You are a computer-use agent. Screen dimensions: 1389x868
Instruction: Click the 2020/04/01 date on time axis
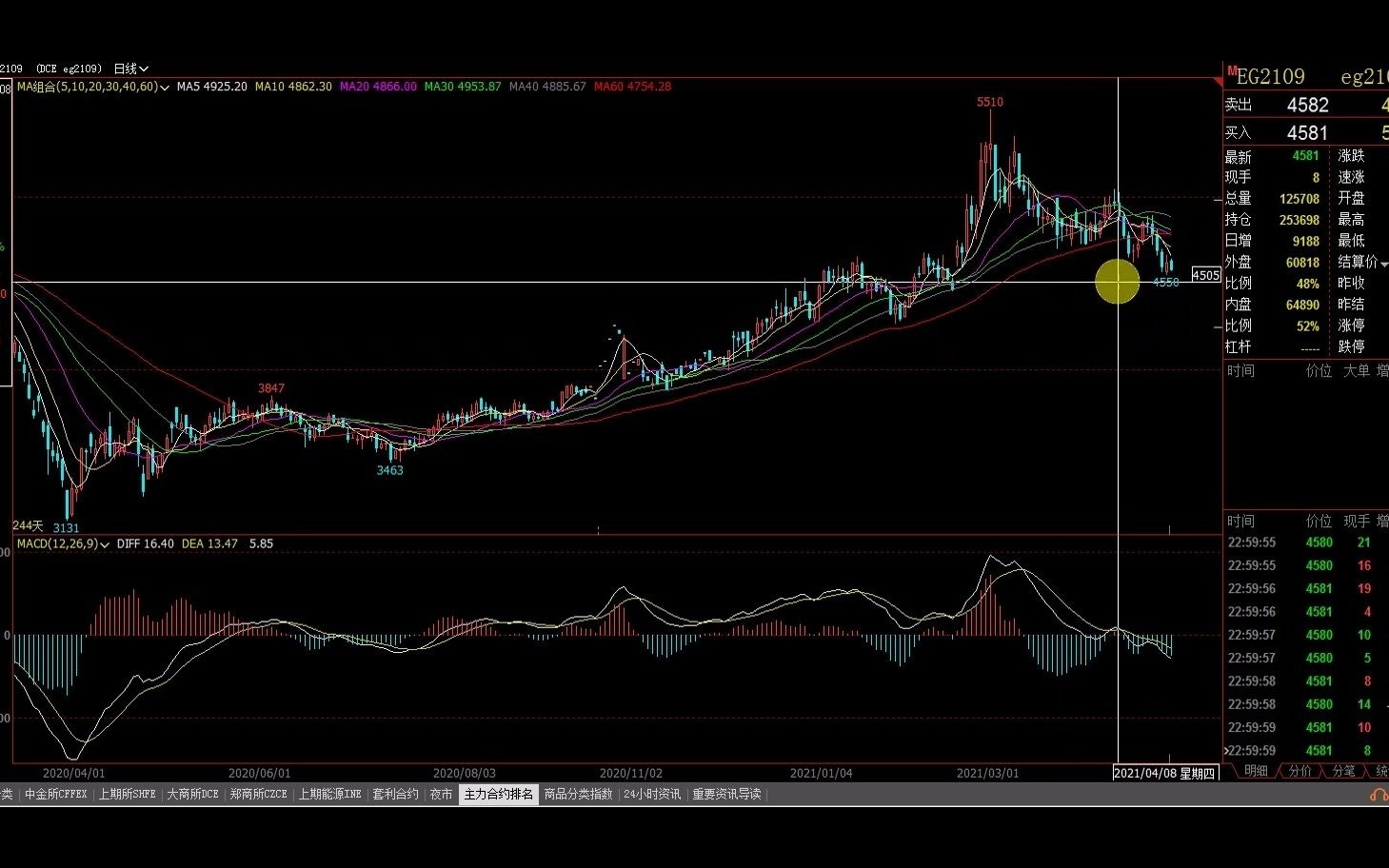[74, 773]
